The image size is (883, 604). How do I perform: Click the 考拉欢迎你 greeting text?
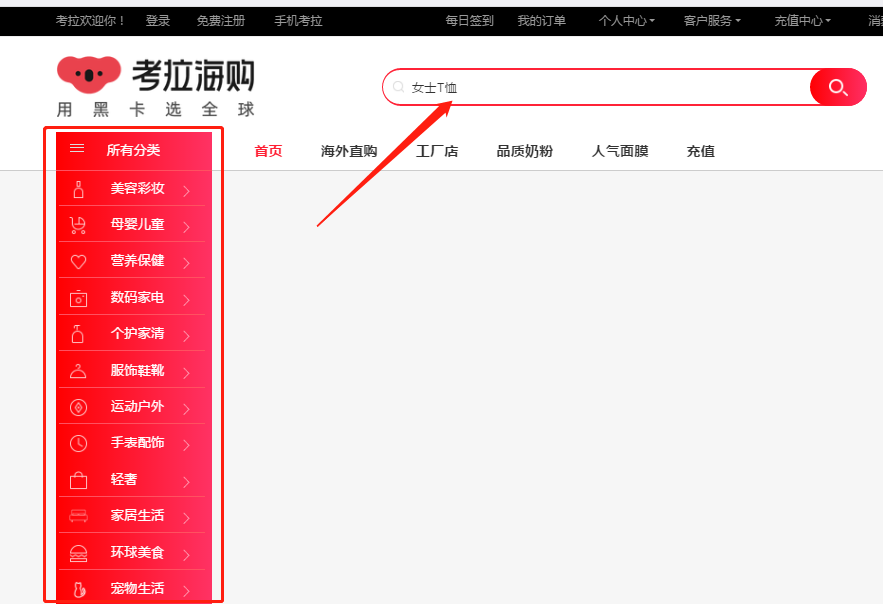point(90,21)
